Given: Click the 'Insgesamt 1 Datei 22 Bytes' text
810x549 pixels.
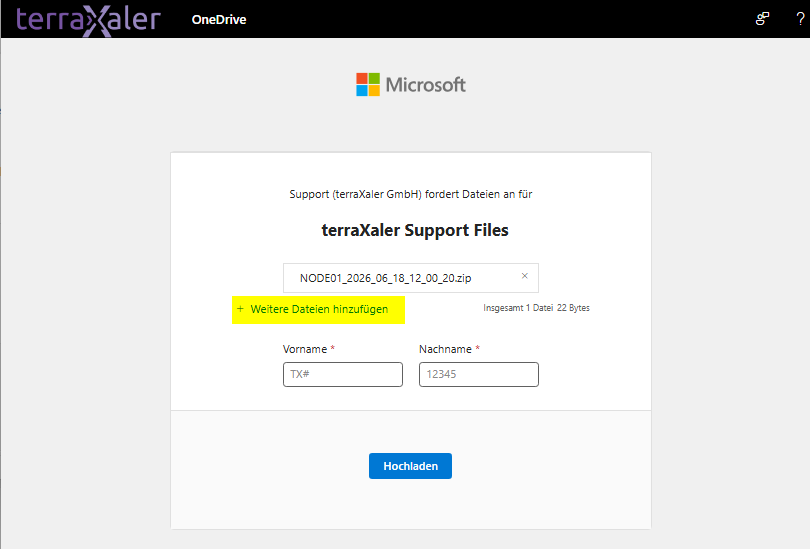Looking at the screenshot, I should [x=536, y=308].
